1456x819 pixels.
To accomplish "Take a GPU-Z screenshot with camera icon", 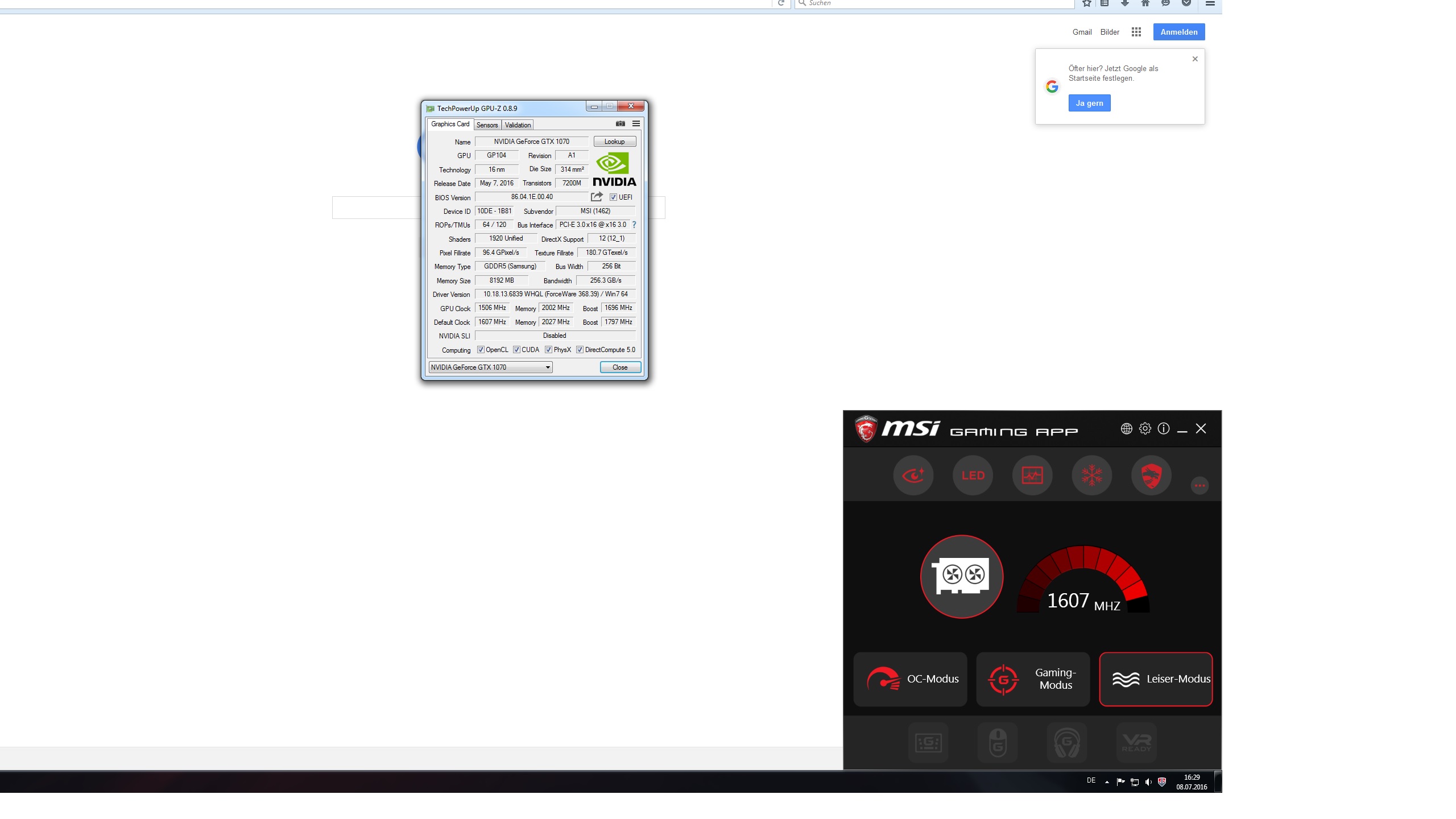I will pyautogui.click(x=621, y=124).
